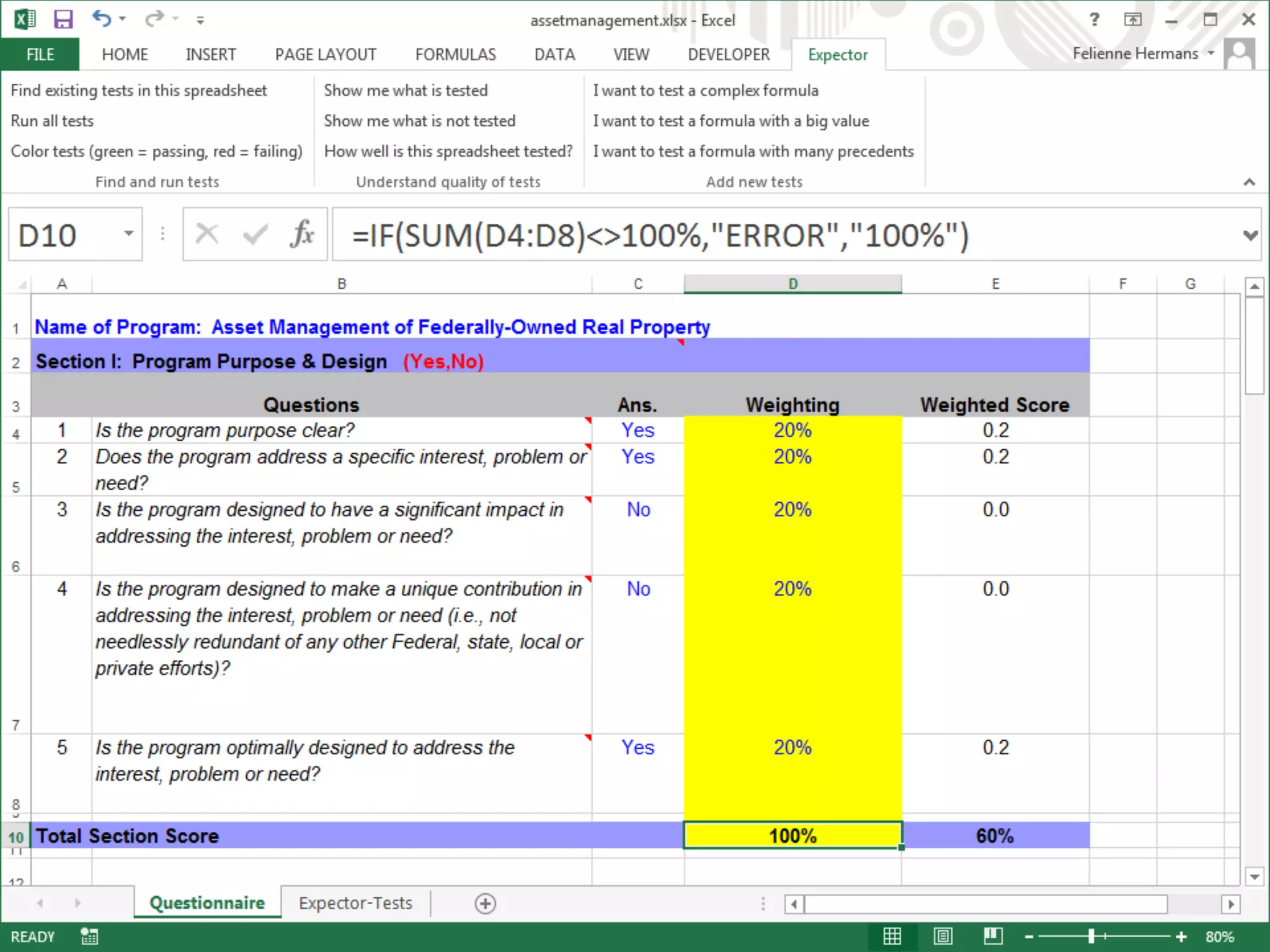This screenshot has width=1270, height=952.
Task: Click the Undo arrow icon
Action: (x=101, y=19)
